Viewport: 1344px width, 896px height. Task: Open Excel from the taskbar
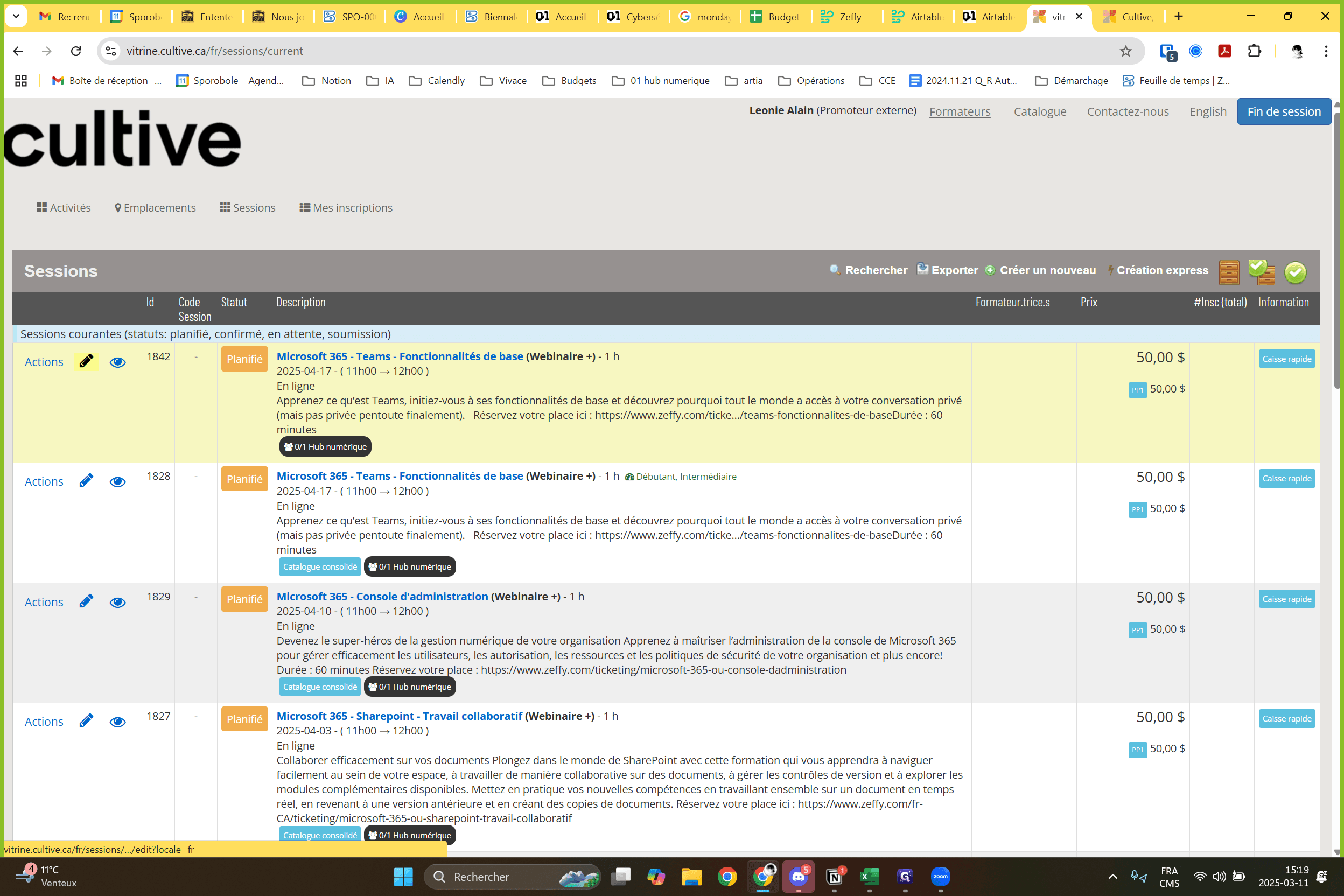tap(869, 877)
